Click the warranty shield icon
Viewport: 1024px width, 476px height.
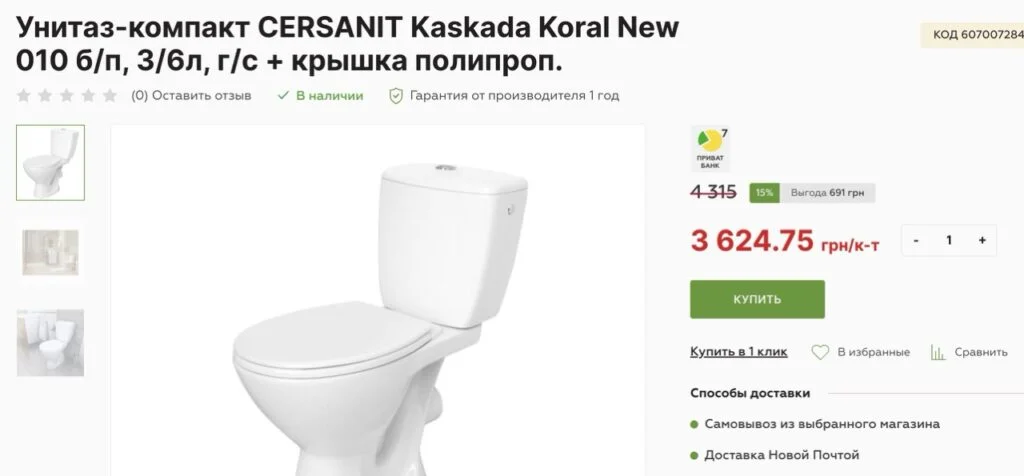coord(396,96)
